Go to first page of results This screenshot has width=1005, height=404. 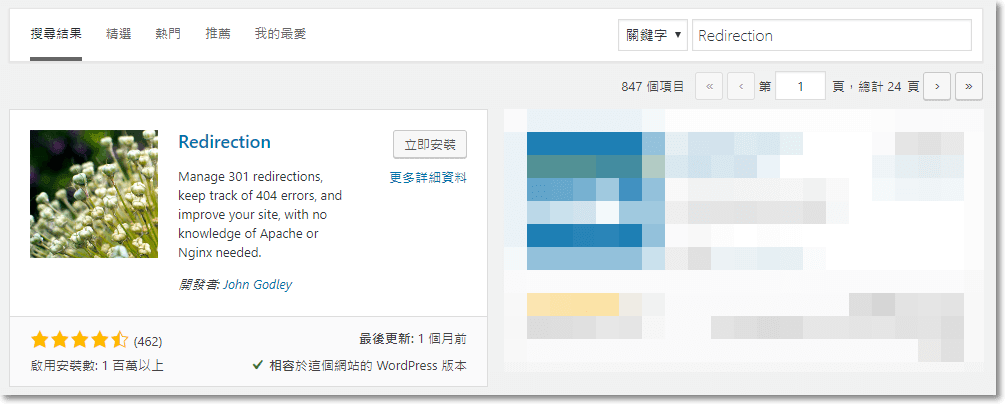709,86
